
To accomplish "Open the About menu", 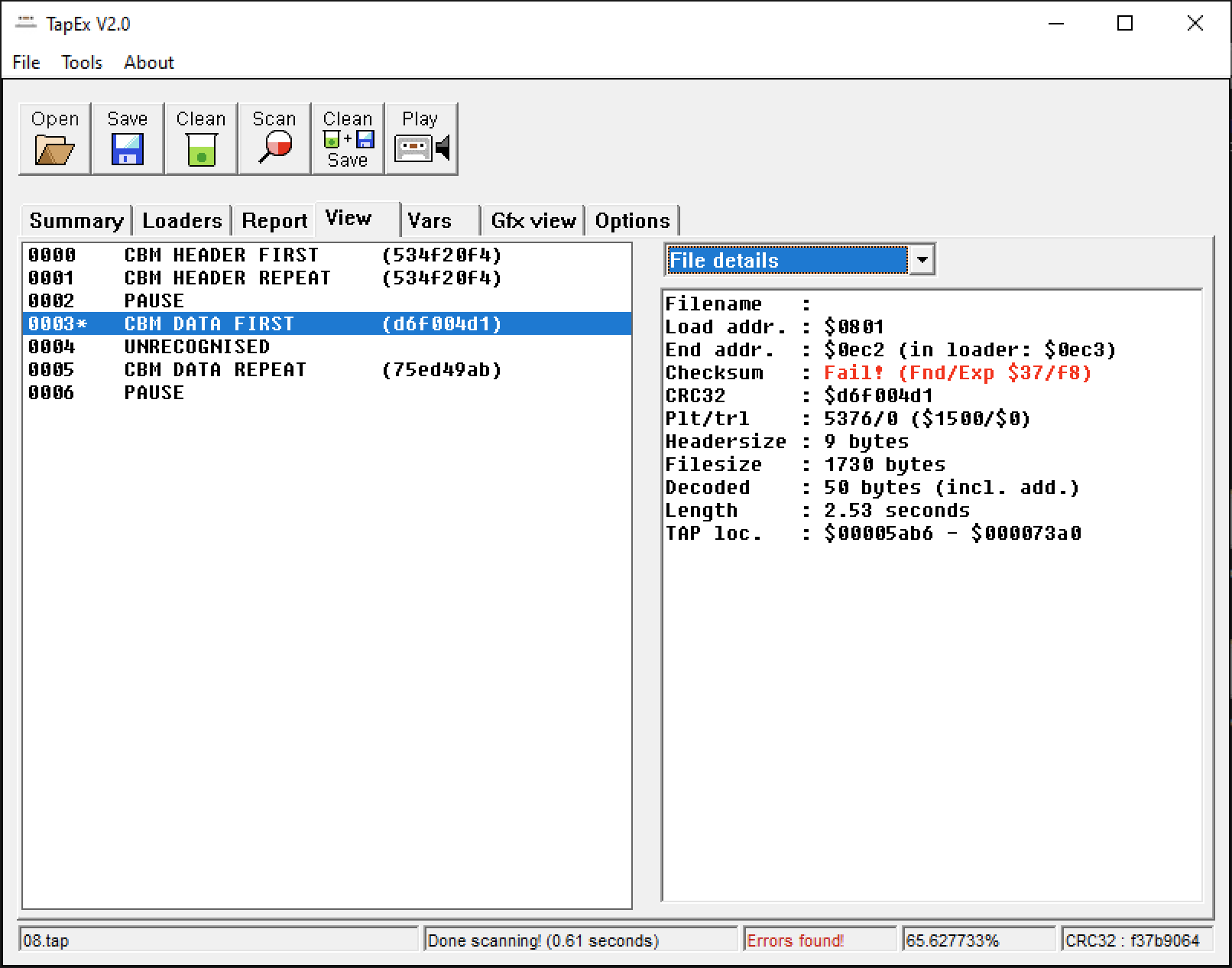I will click(x=149, y=63).
